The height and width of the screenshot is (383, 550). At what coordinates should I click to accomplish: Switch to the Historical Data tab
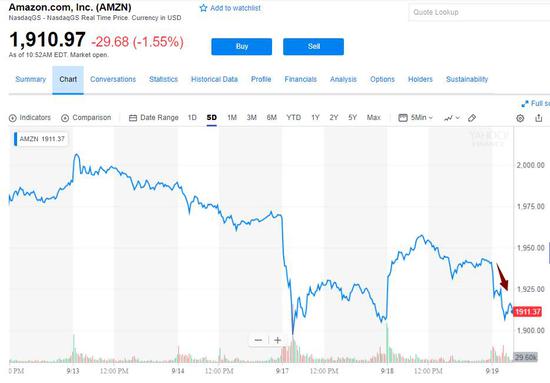coord(214,79)
